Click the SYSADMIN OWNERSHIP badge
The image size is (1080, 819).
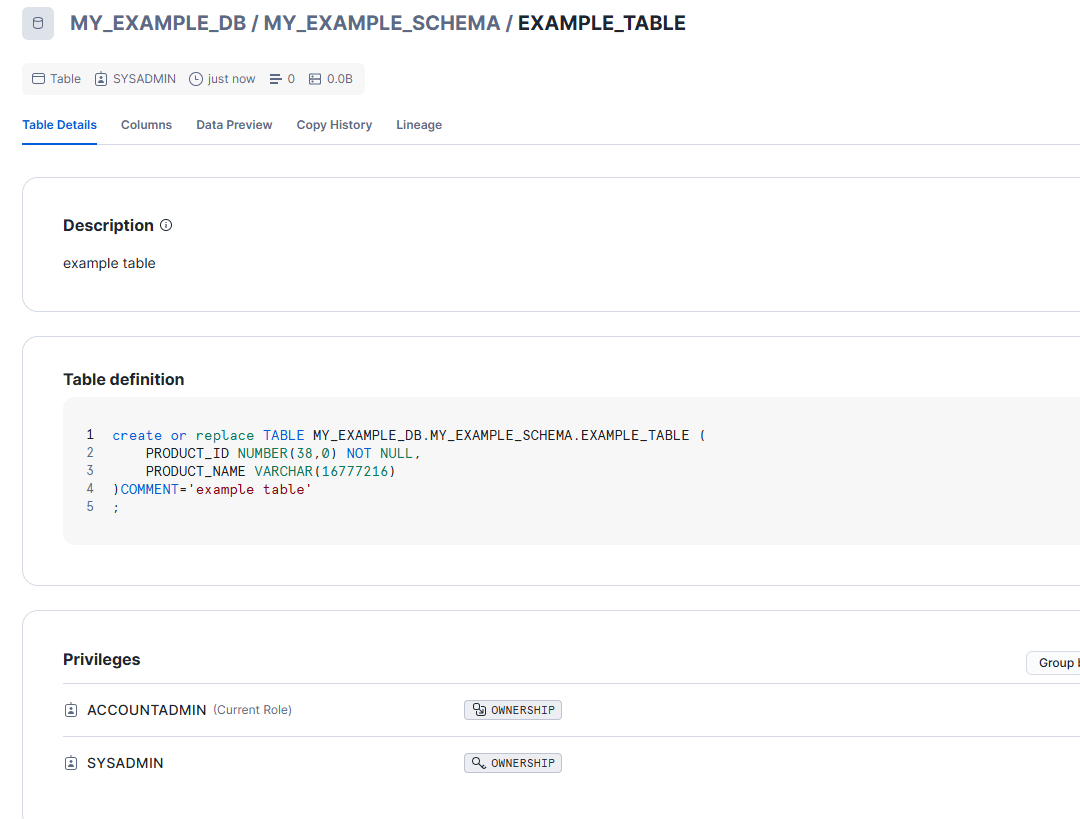coord(512,763)
